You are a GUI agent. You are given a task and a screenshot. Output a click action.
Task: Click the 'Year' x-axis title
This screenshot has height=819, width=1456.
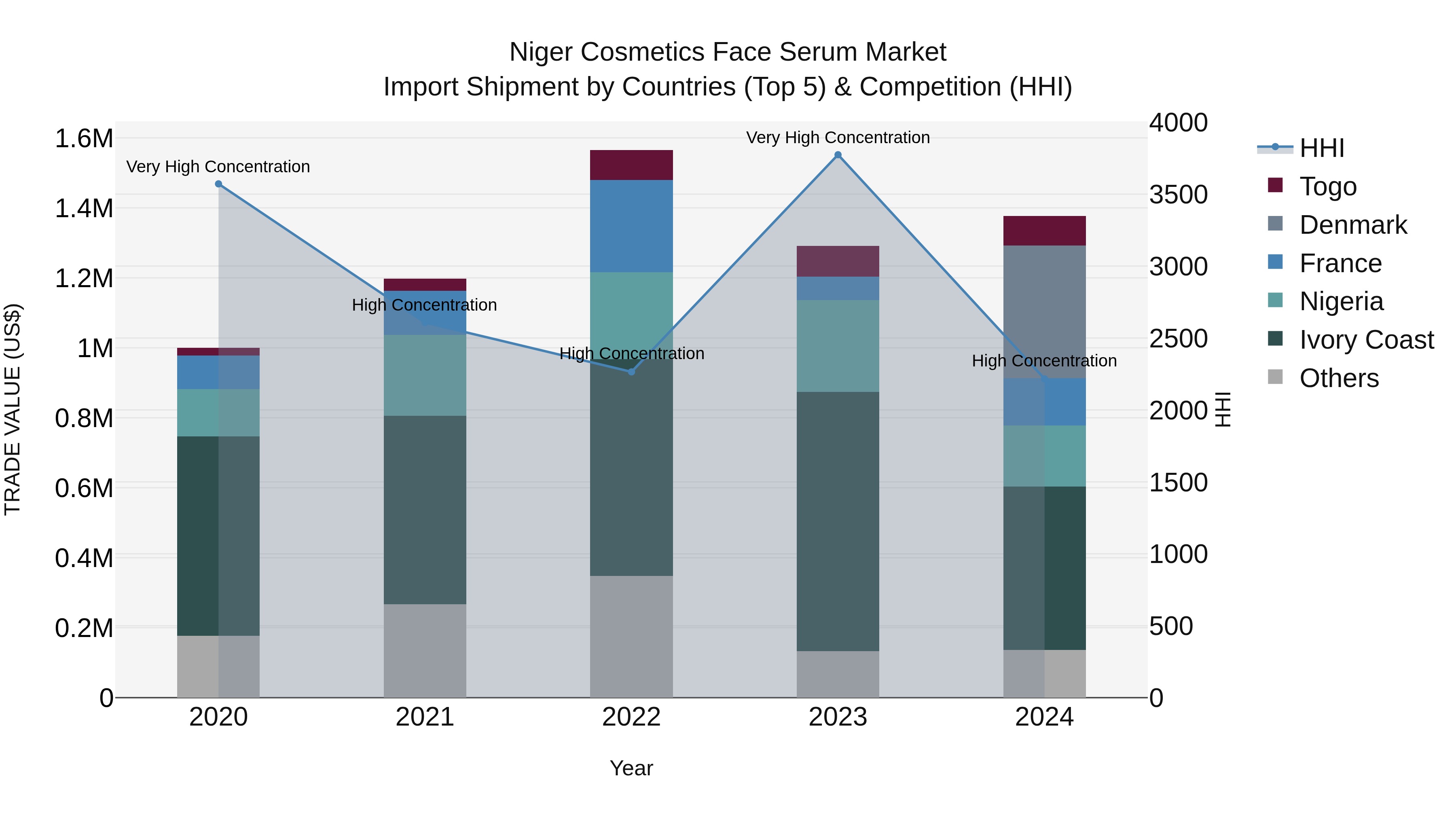[631, 769]
